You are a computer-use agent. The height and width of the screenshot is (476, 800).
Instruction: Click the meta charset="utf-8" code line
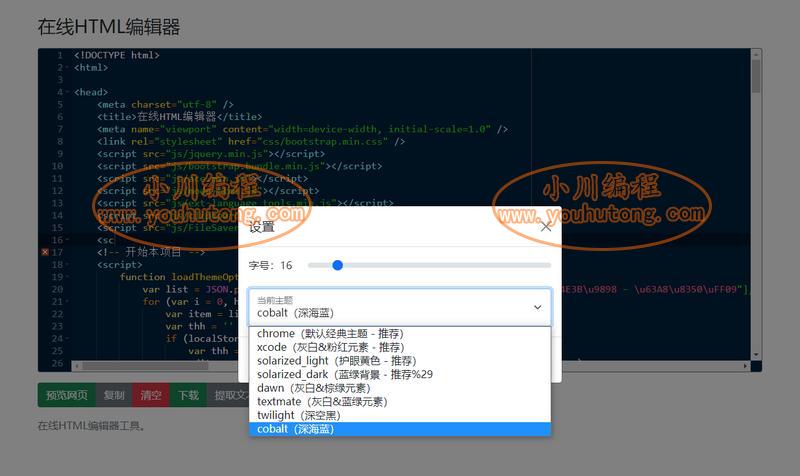(x=165, y=105)
